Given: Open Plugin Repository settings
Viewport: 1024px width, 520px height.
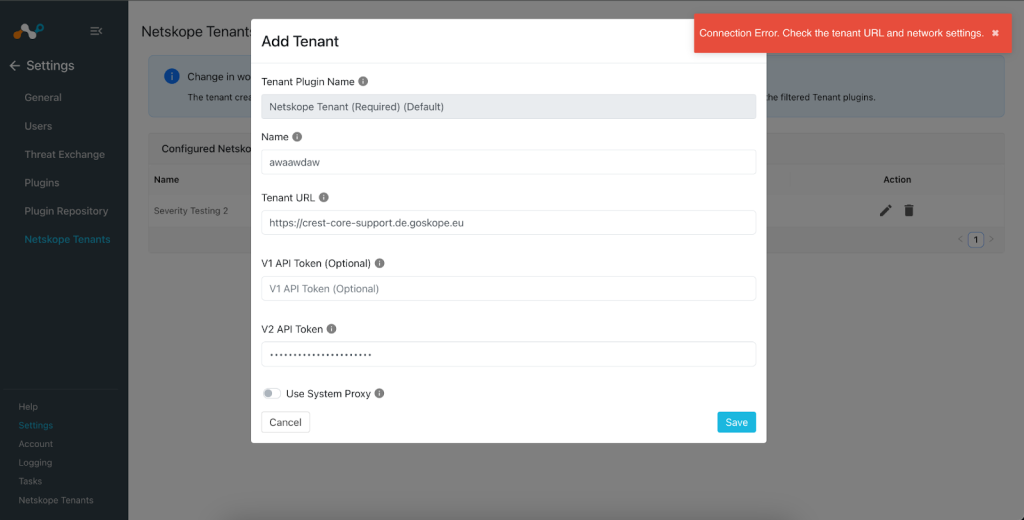Looking at the screenshot, I should point(66,211).
